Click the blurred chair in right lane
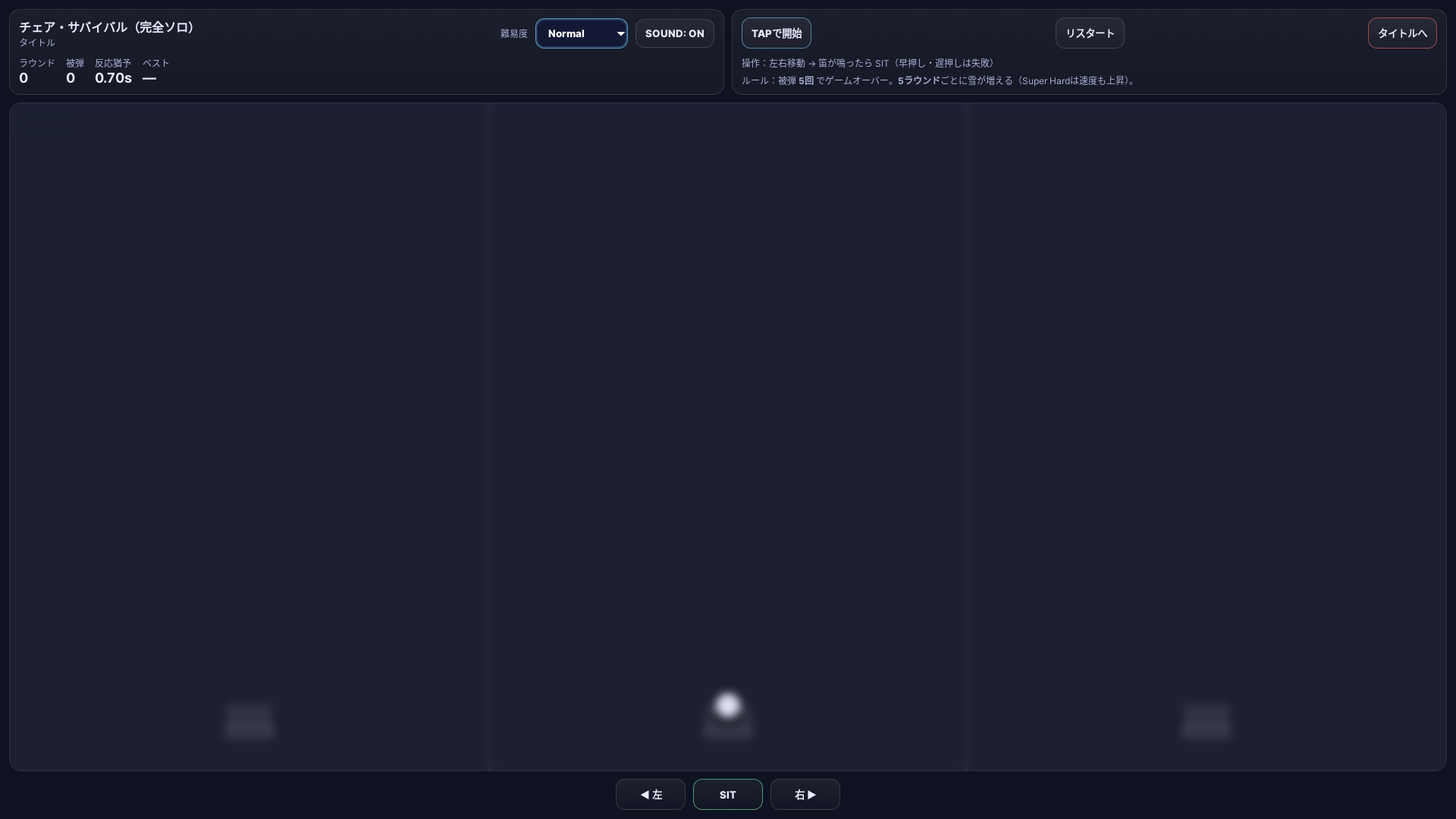This screenshot has width=1456, height=819. click(x=1207, y=720)
